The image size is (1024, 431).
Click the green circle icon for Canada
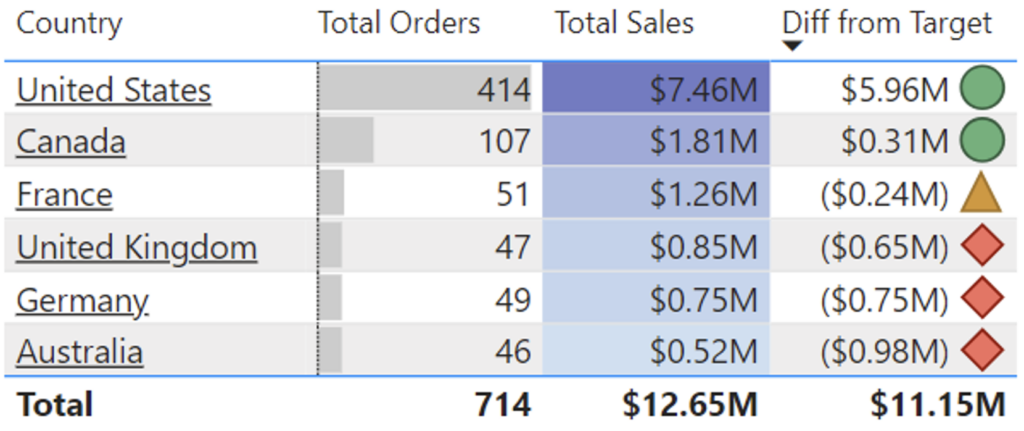[982, 142]
